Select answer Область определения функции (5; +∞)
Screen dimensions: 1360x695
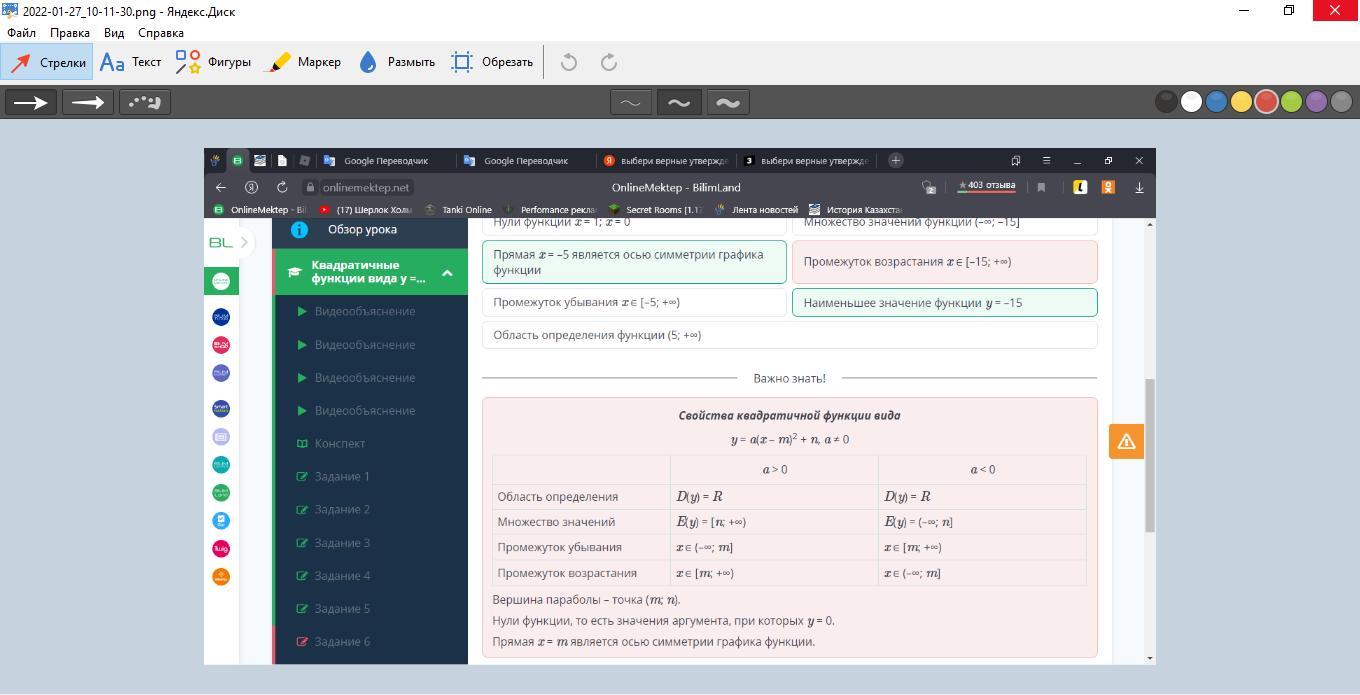(790, 335)
